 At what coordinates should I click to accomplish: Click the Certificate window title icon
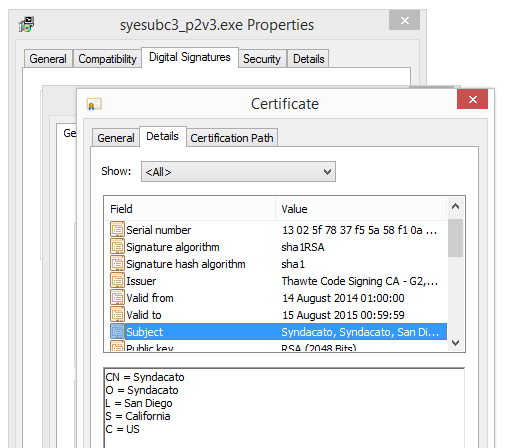coord(94,104)
